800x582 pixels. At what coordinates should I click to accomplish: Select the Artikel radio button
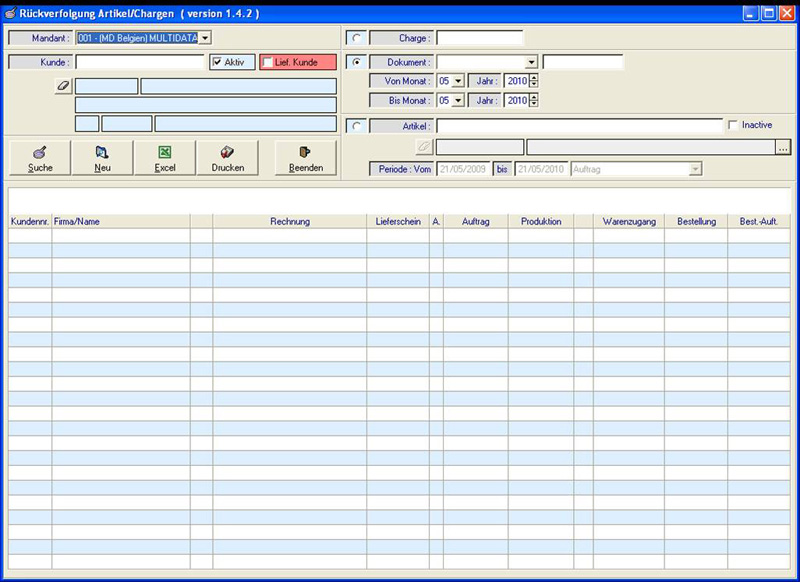355,126
